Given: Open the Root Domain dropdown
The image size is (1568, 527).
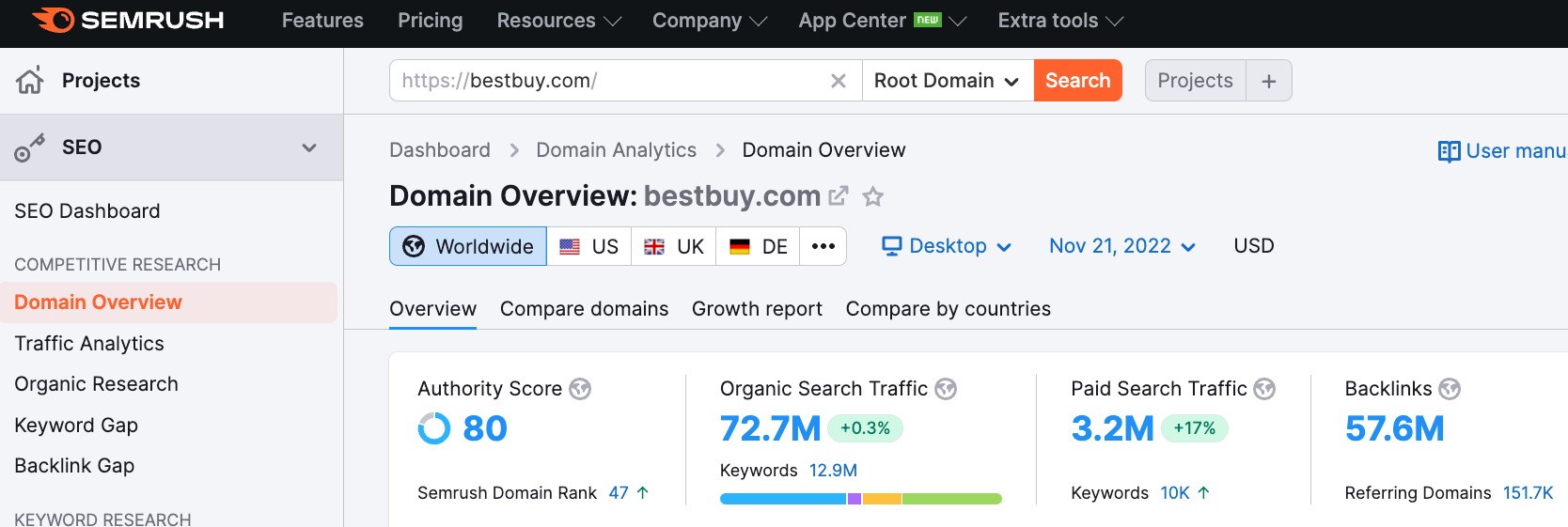Looking at the screenshot, I should [x=947, y=81].
